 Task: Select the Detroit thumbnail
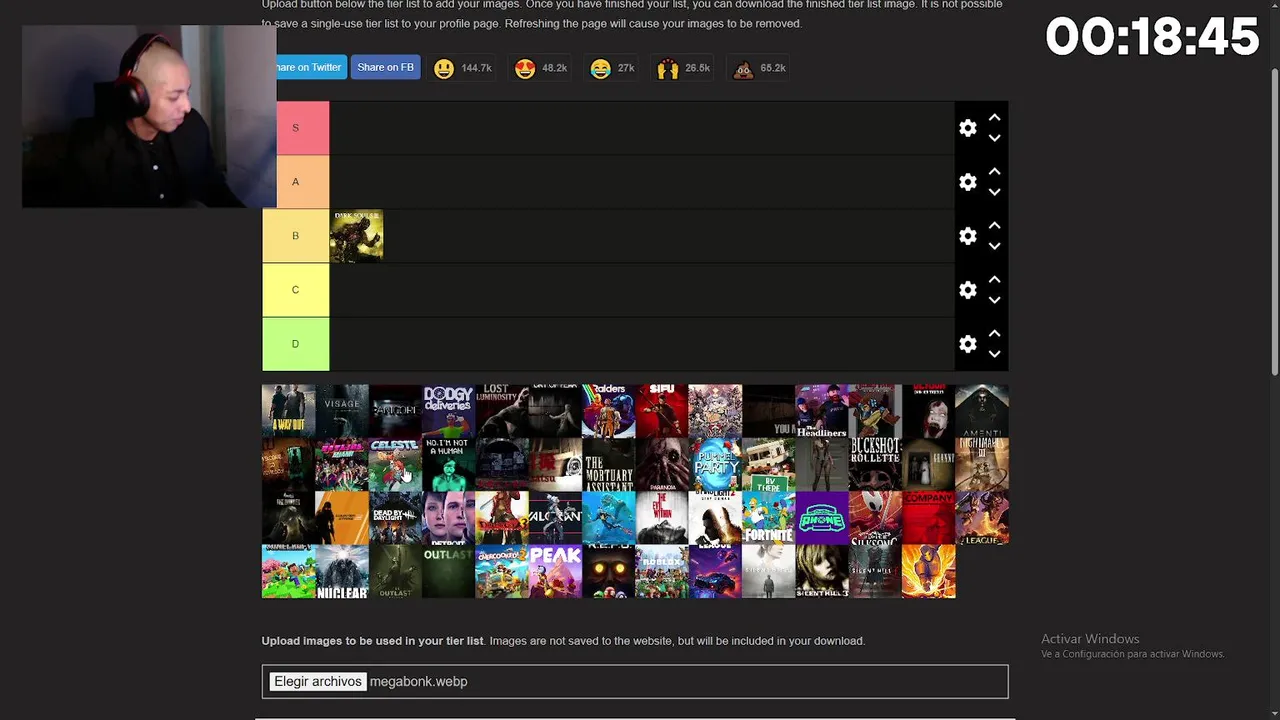point(448,518)
